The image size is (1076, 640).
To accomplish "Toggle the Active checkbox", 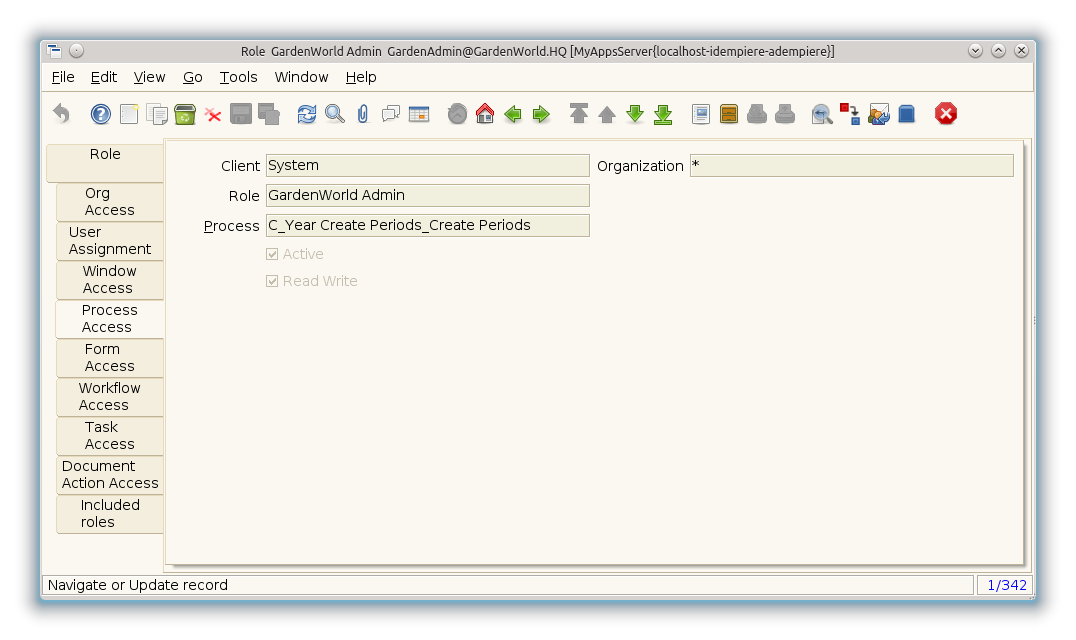I will point(272,254).
